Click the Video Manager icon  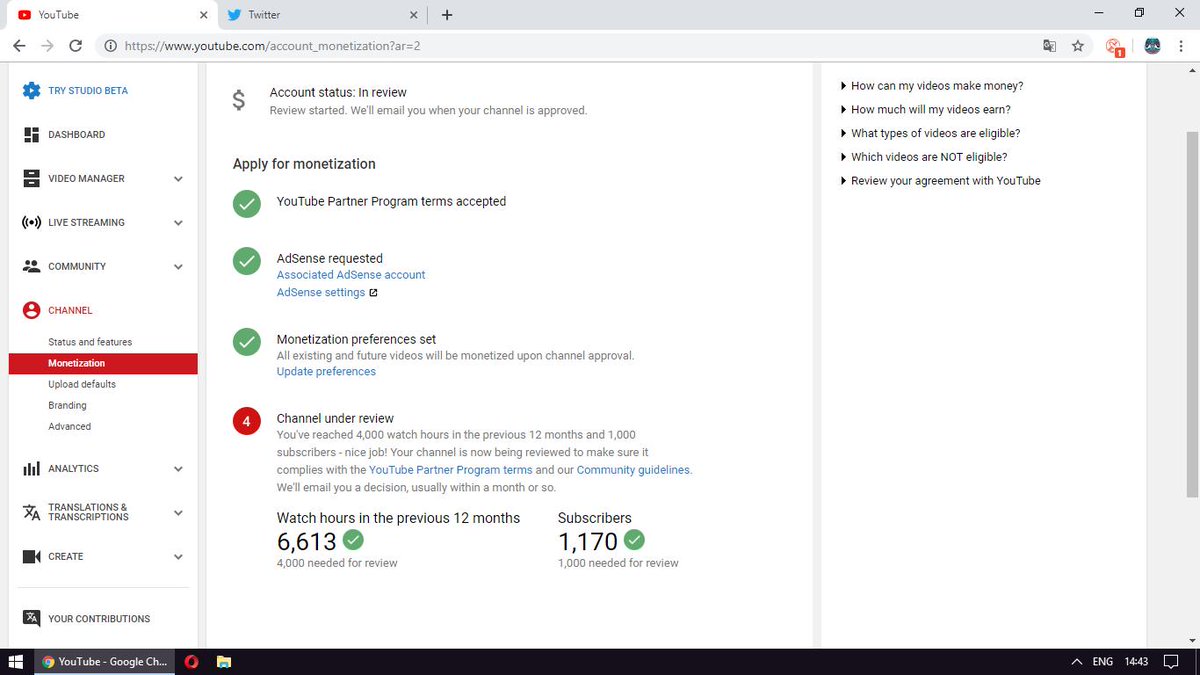[x=31, y=178]
